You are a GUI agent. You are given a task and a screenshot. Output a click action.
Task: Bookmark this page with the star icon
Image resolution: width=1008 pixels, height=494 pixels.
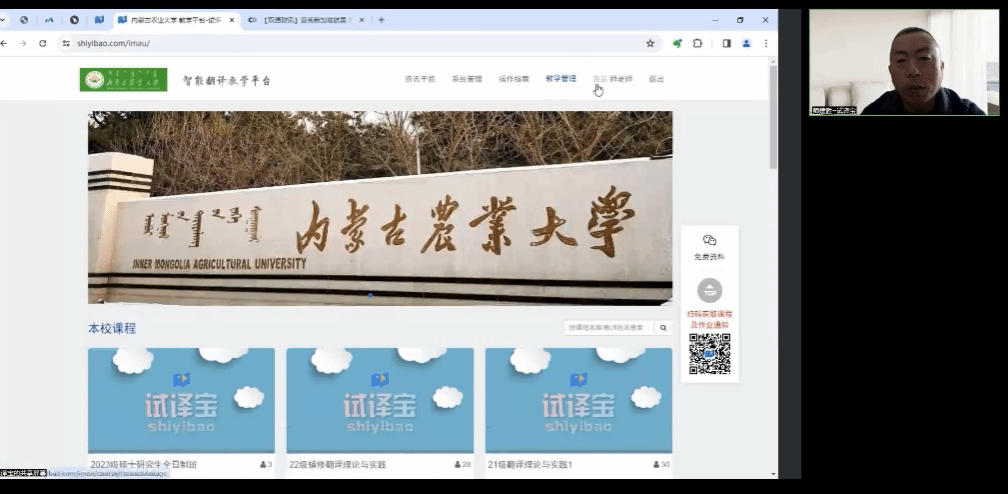(650, 43)
